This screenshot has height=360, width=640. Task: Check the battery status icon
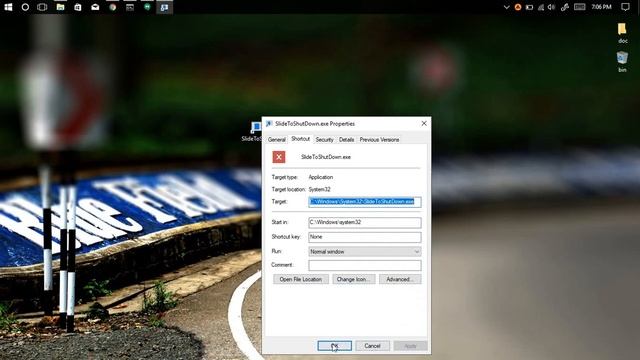(529, 7)
